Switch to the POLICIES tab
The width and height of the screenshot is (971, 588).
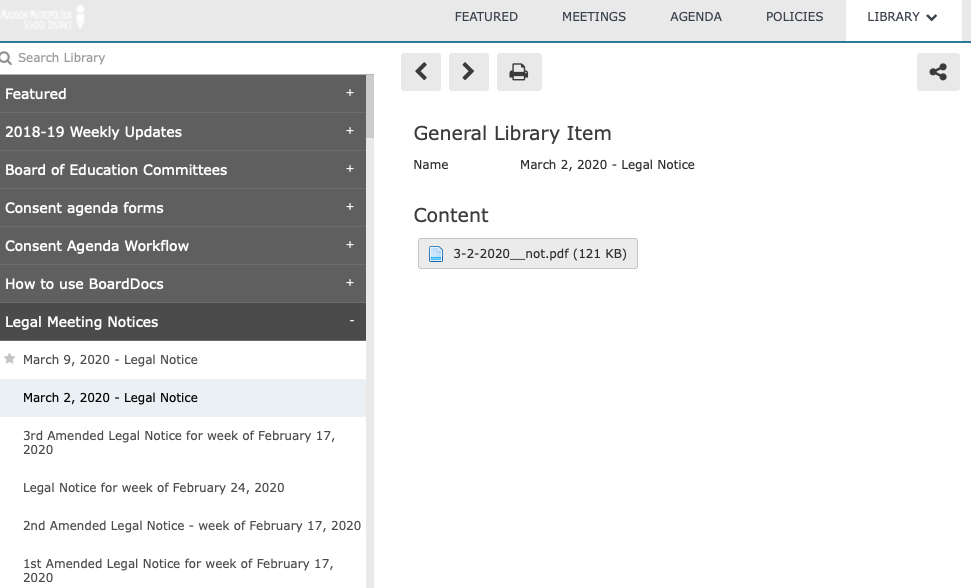(x=795, y=17)
